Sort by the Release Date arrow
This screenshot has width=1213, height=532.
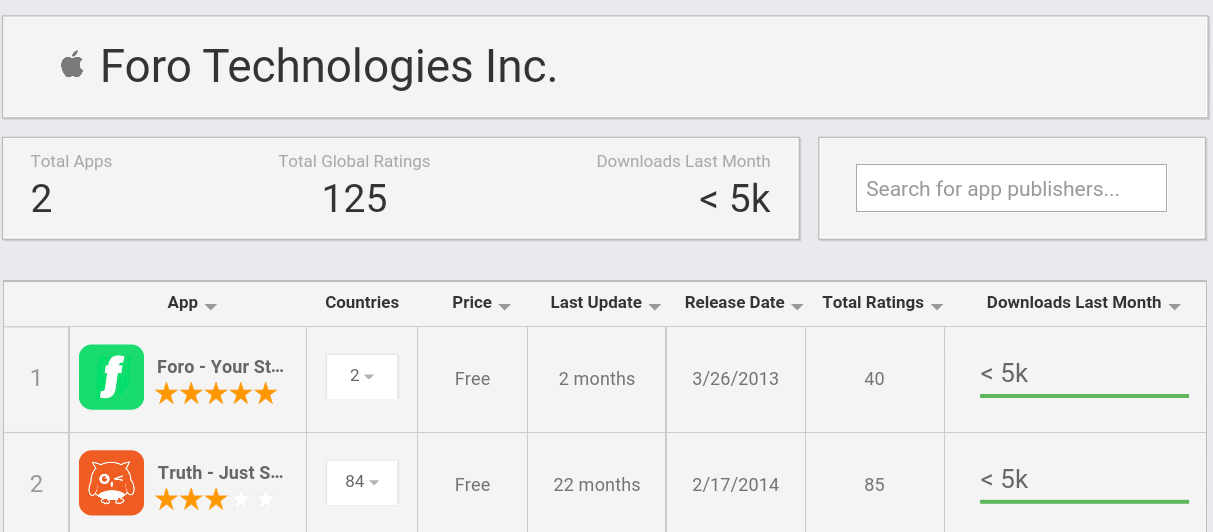tap(798, 306)
